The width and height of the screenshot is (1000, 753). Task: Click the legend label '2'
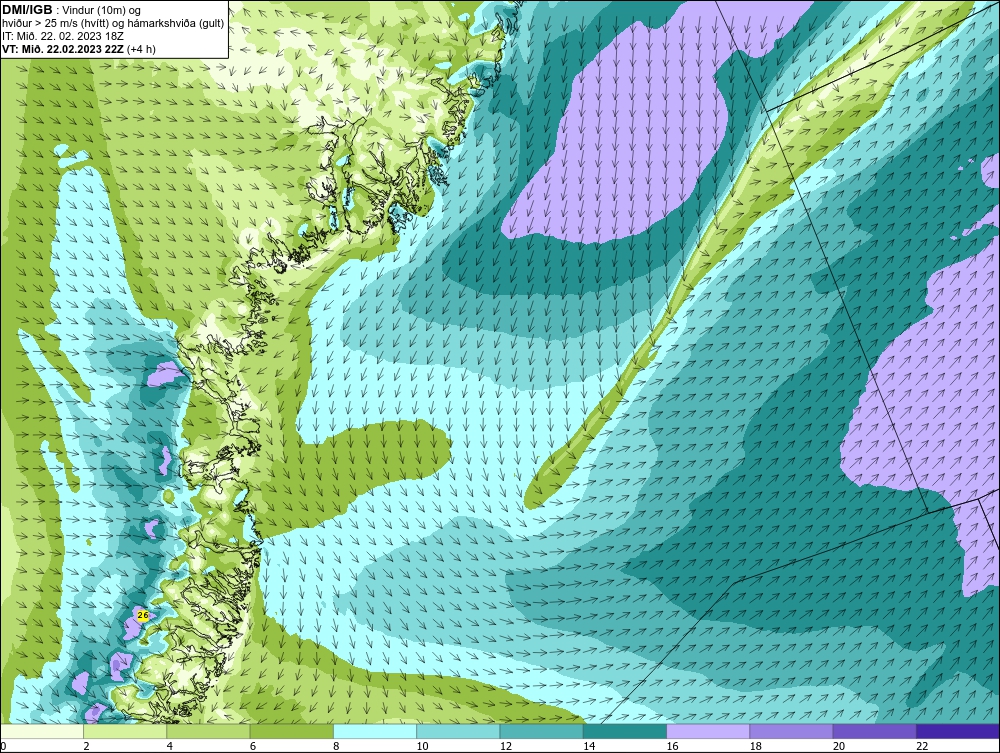86,747
